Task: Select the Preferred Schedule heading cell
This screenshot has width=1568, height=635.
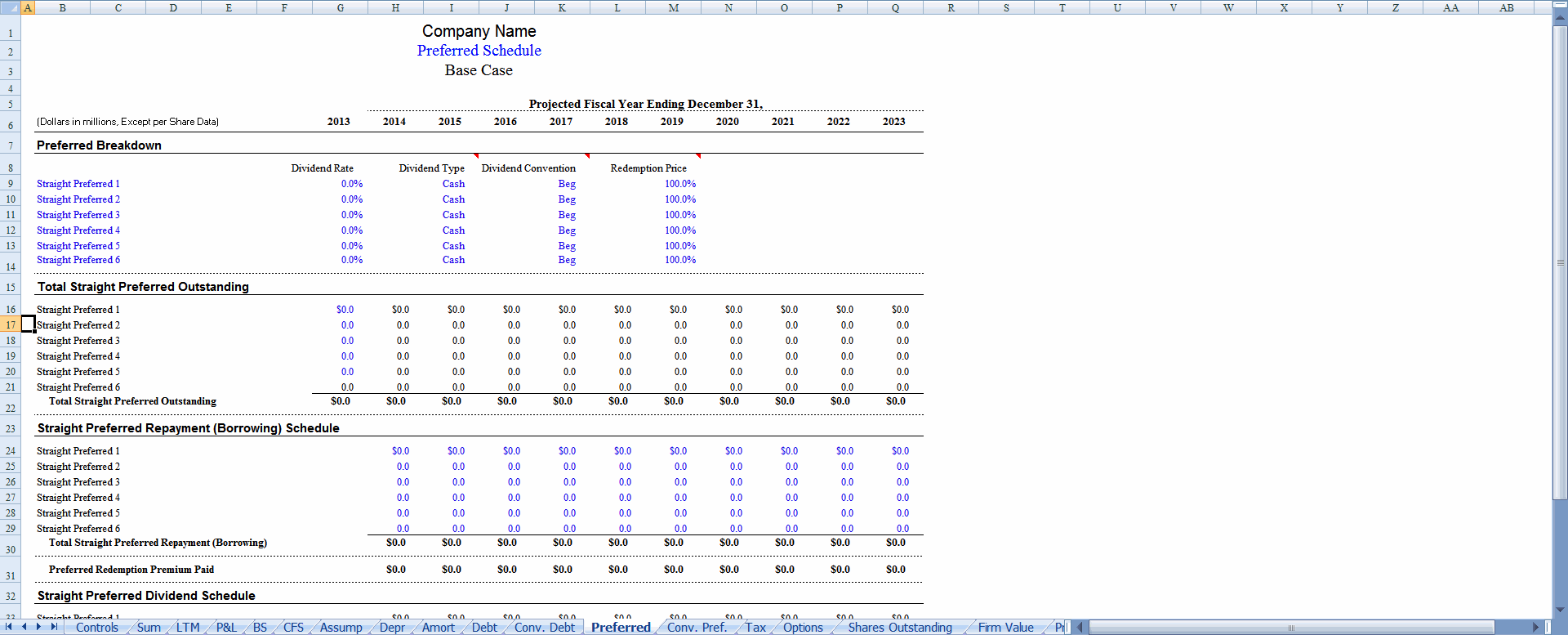Action: 479,51
